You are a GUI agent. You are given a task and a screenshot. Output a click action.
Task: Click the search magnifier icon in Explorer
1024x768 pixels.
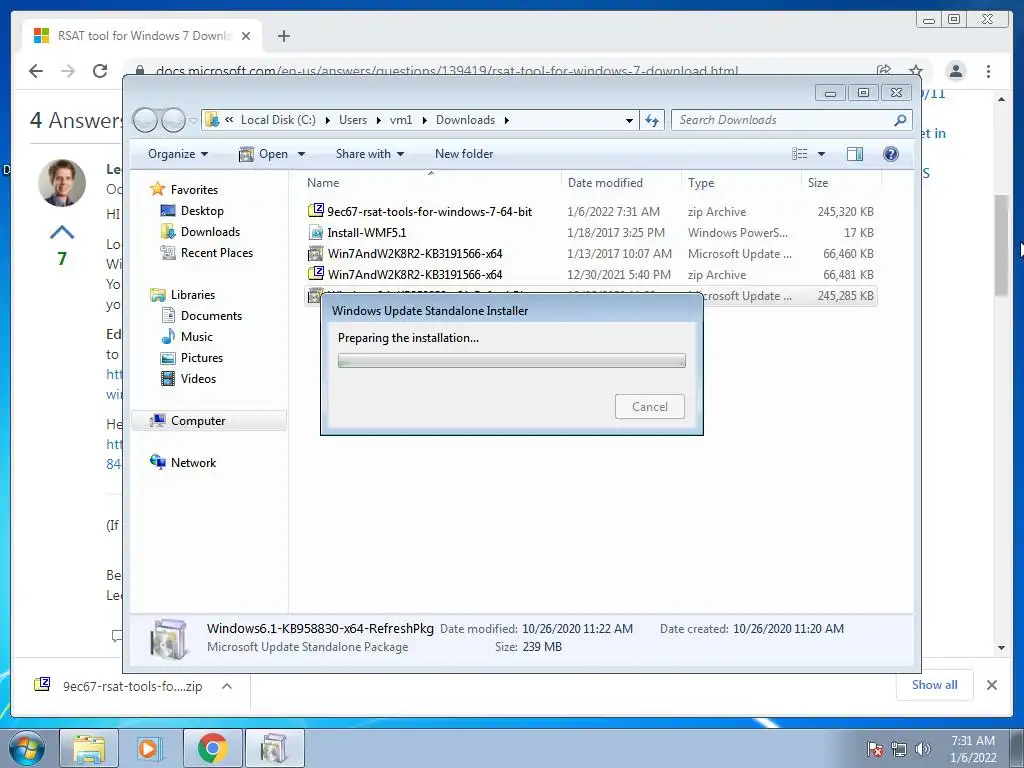click(x=900, y=120)
